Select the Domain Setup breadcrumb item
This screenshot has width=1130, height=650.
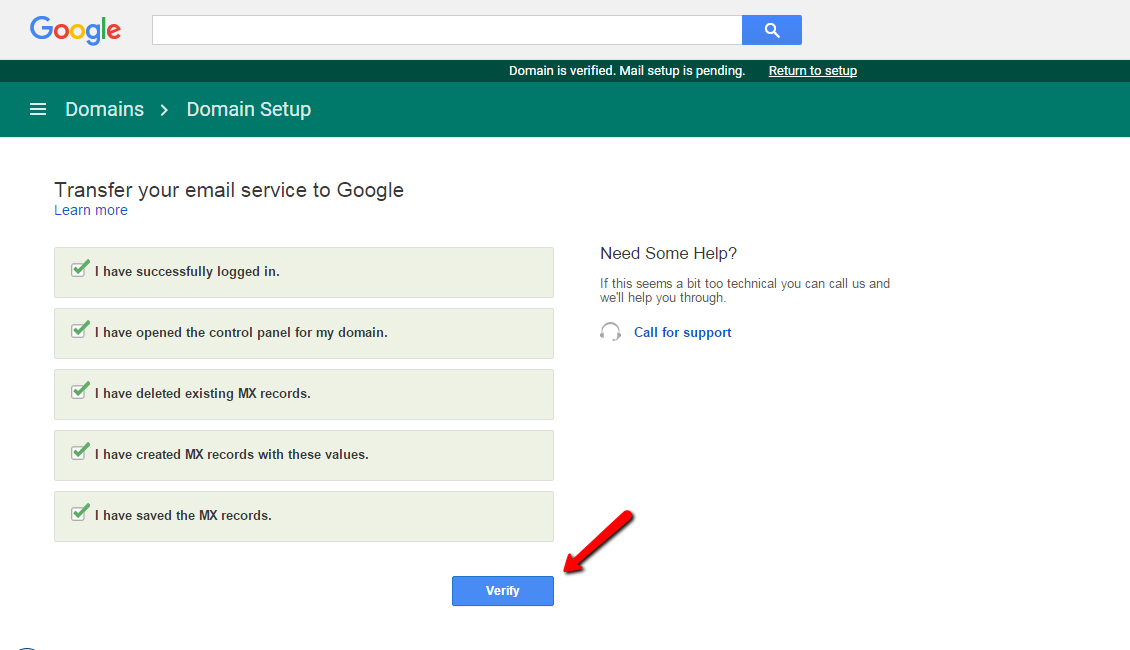[x=248, y=109]
